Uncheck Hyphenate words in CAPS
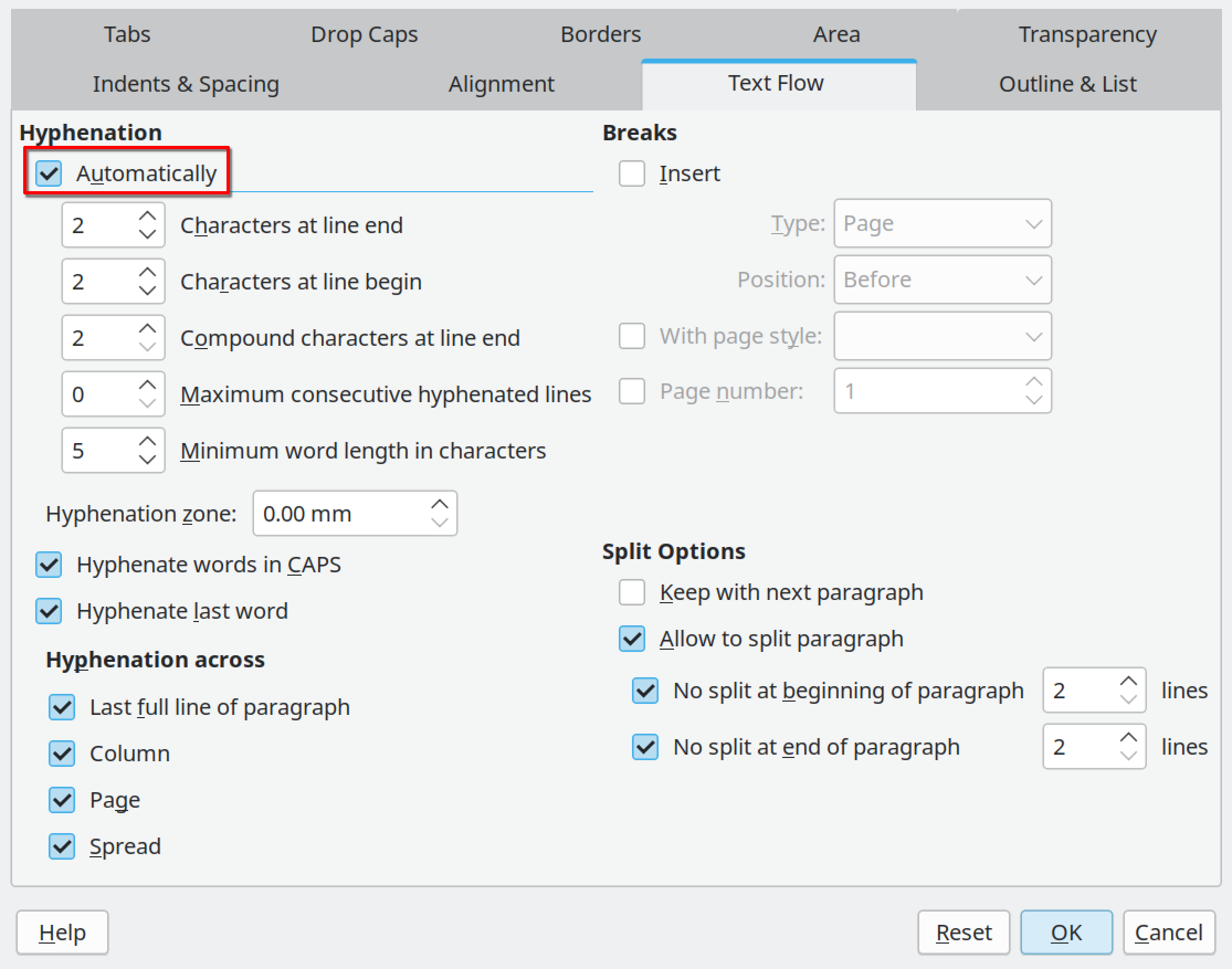Viewport: 1232px width, 969px height. tap(48, 564)
